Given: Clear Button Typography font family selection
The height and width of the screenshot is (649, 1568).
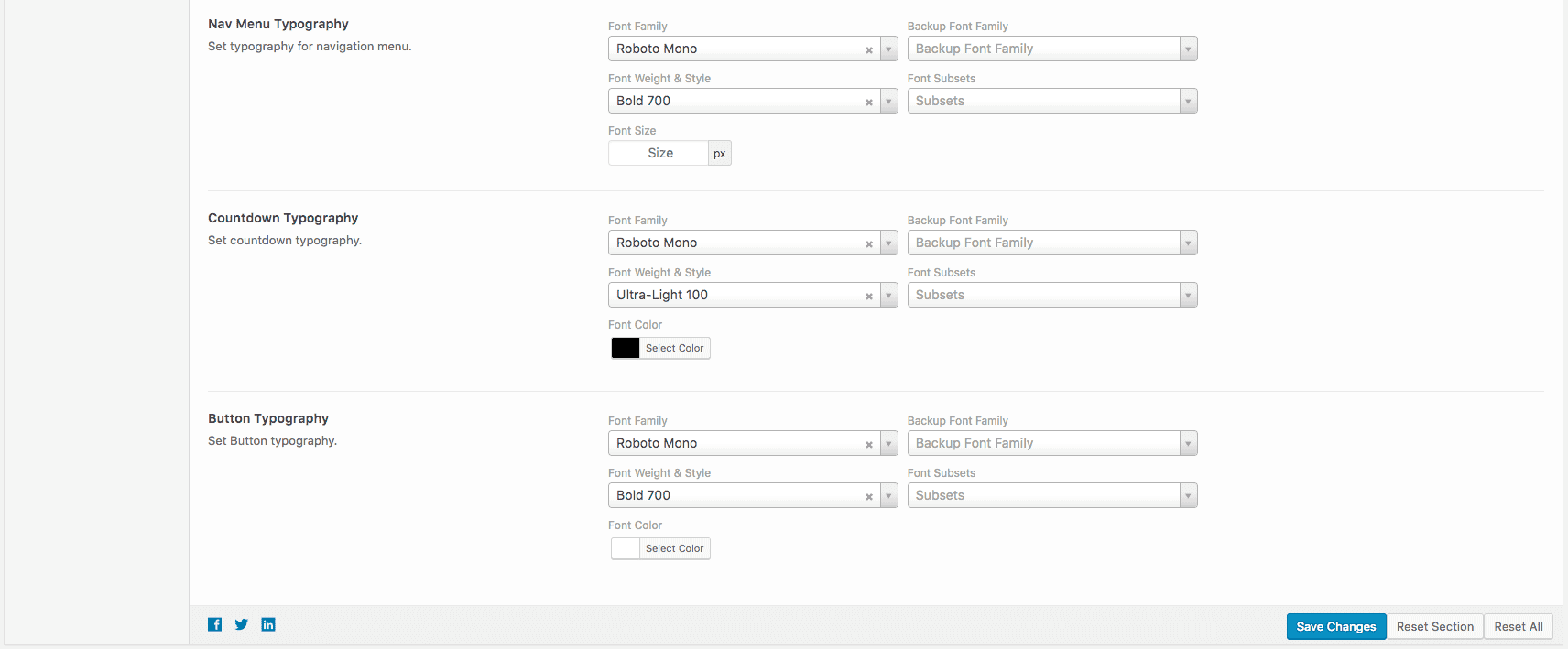Looking at the screenshot, I should pos(868,445).
